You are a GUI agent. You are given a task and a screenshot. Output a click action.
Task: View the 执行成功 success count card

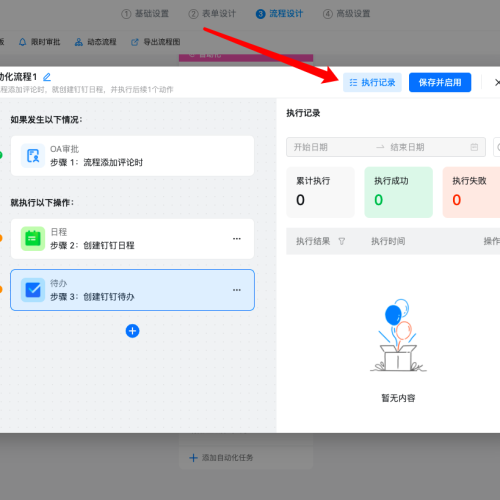(399, 192)
